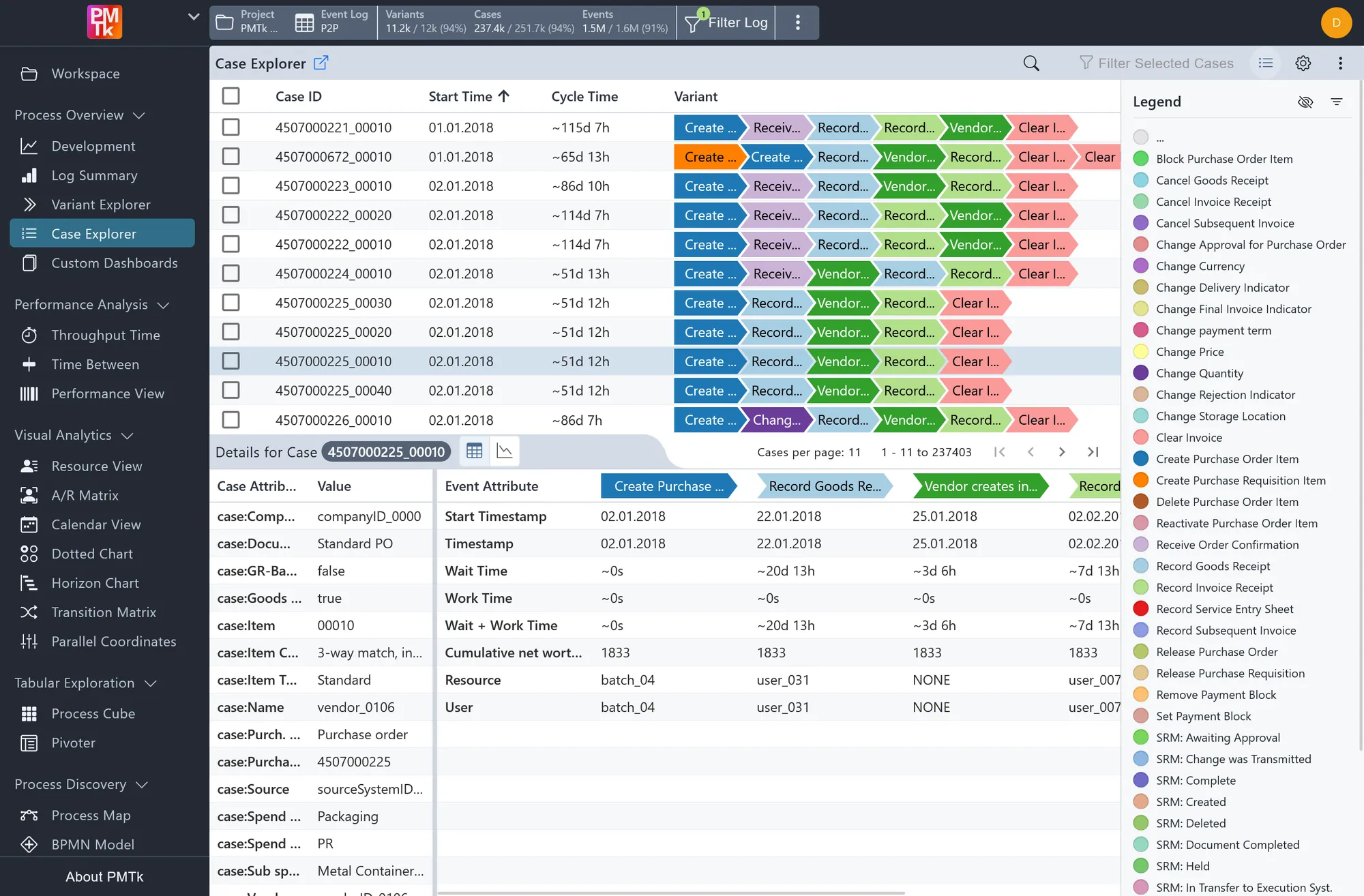This screenshot has width=1364, height=896.
Task: Click the Cases per page: 11 setting
Action: (x=809, y=452)
